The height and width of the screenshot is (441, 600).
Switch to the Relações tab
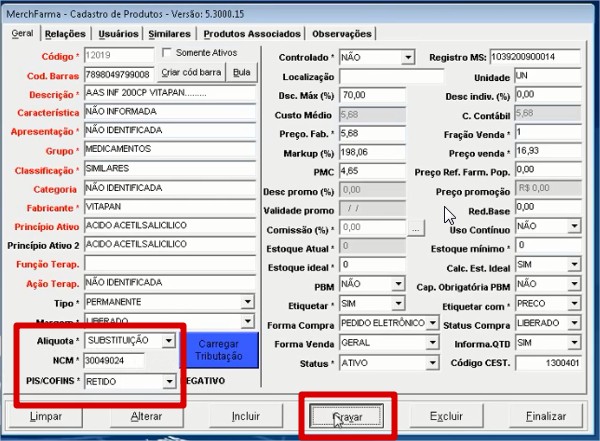click(65, 34)
